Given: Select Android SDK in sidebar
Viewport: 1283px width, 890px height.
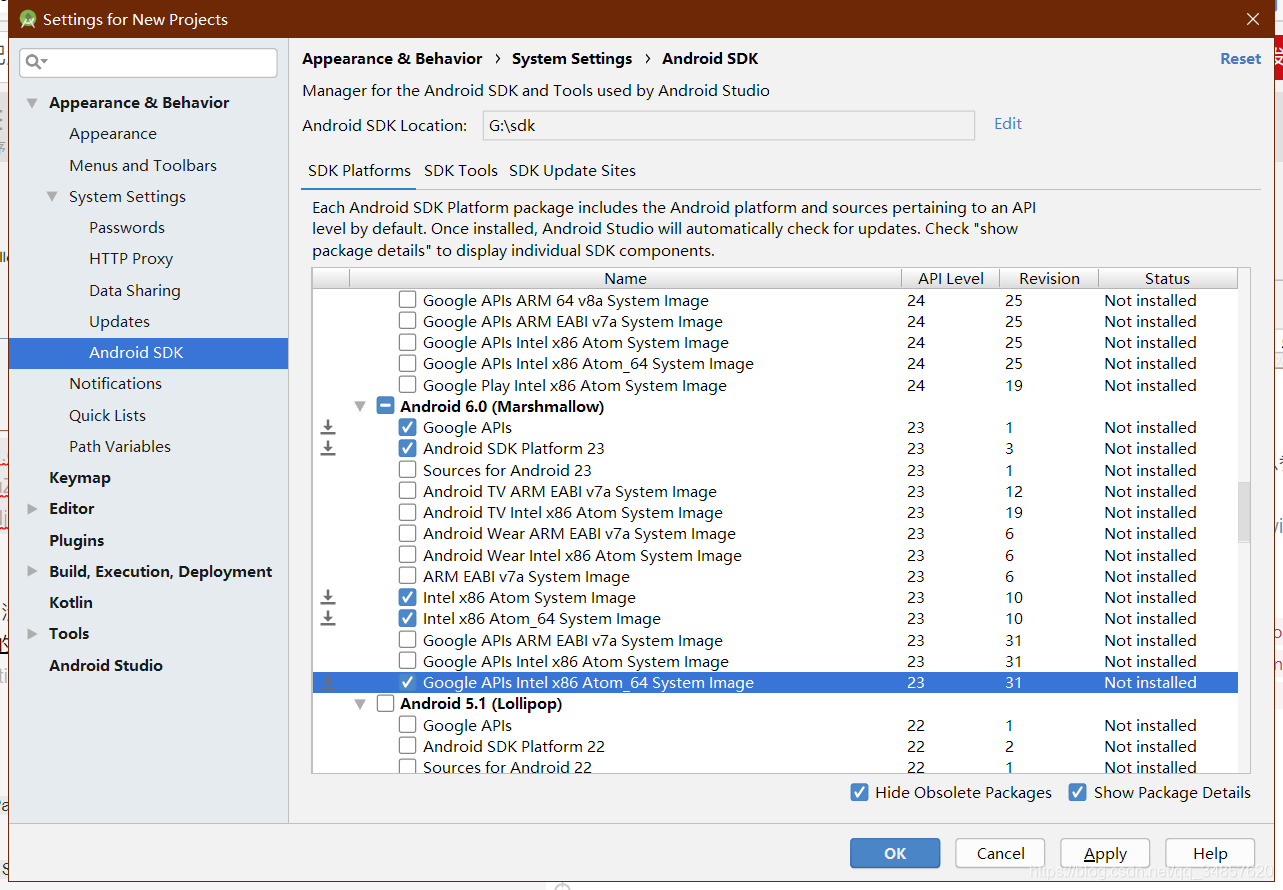Looking at the screenshot, I should click(148, 353).
